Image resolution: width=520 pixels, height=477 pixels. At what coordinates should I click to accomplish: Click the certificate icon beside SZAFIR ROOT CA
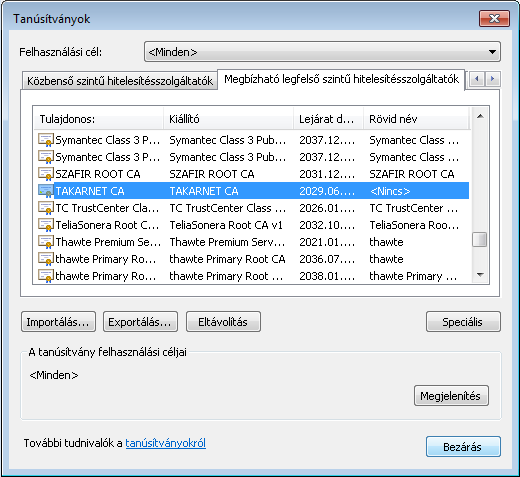pos(46,174)
